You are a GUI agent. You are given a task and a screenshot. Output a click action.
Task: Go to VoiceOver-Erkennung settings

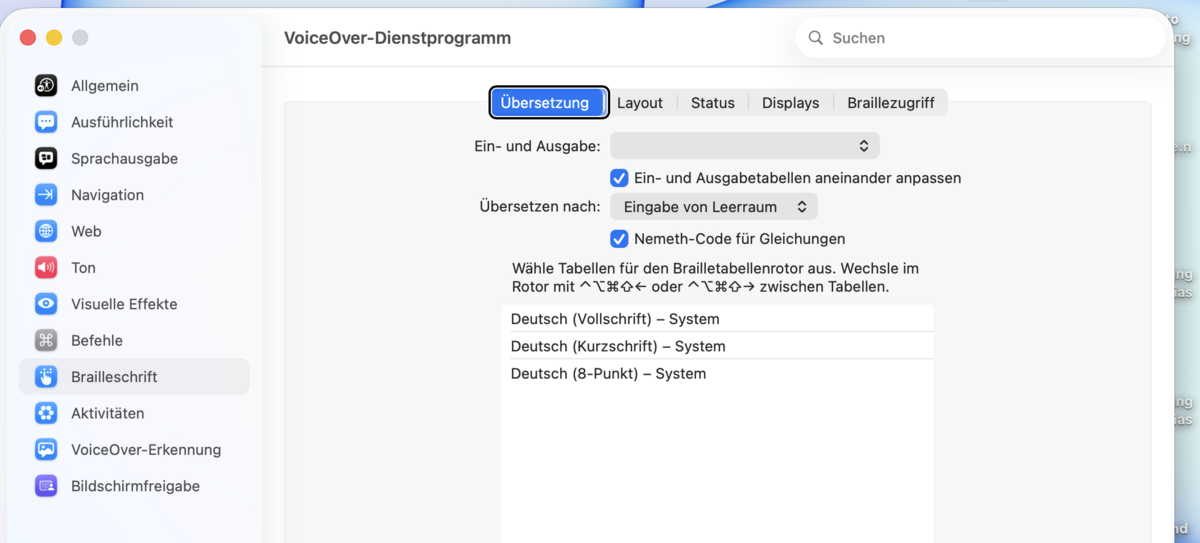146,449
